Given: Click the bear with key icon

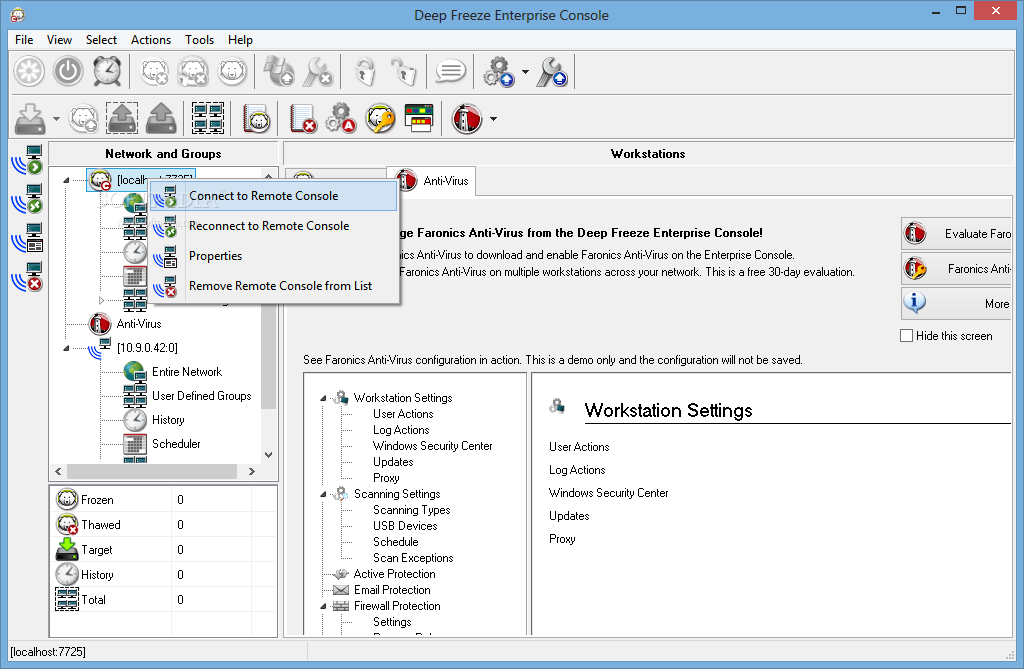Looking at the screenshot, I should point(380,118).
